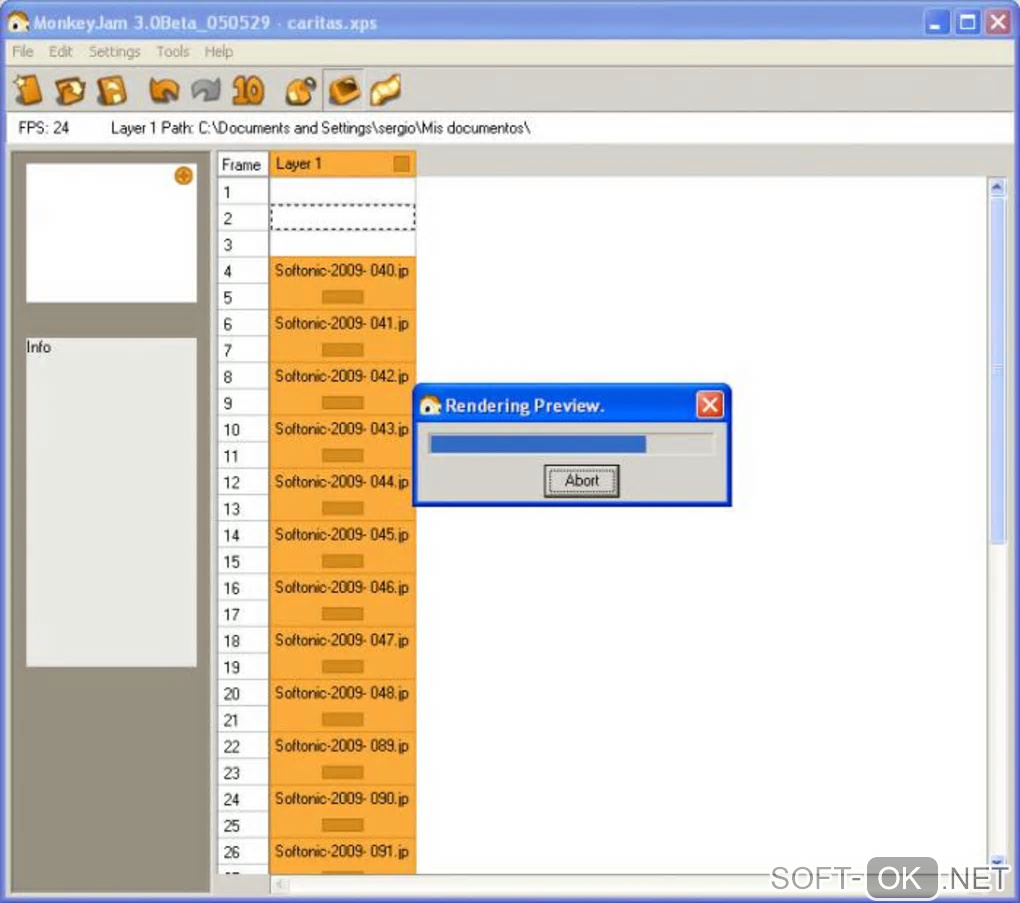The height and width of the screenshot is (903, 1020).
Task: Click the Save exposure sheet disk icon
Action: (111, 90)
